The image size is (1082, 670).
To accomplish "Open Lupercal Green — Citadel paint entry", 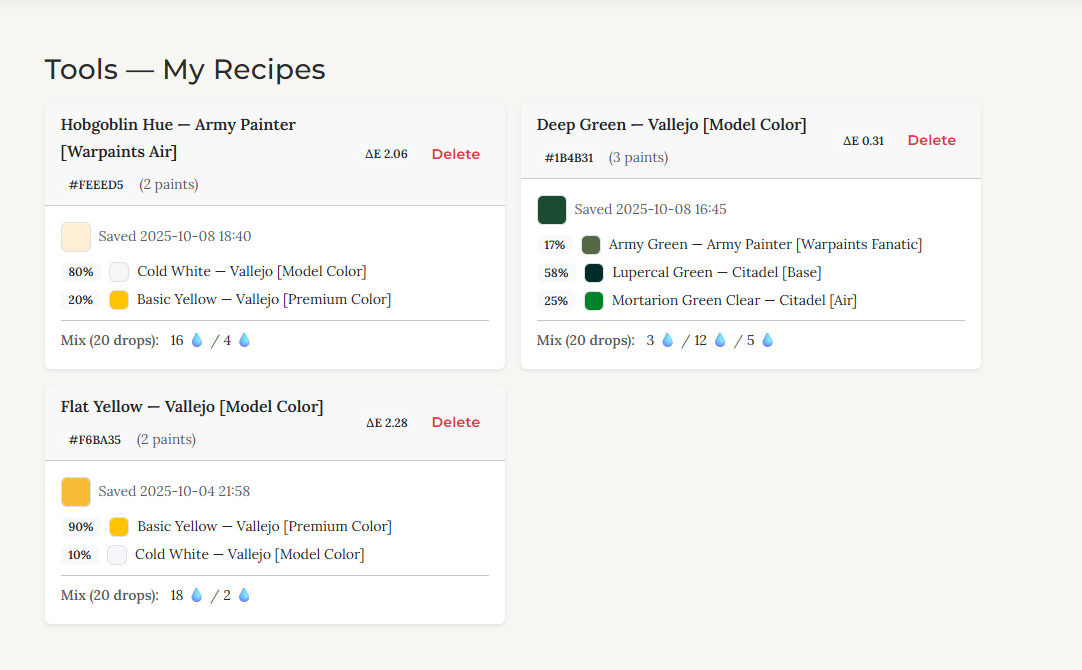I will pyautogui.click(x=714, y=272).
